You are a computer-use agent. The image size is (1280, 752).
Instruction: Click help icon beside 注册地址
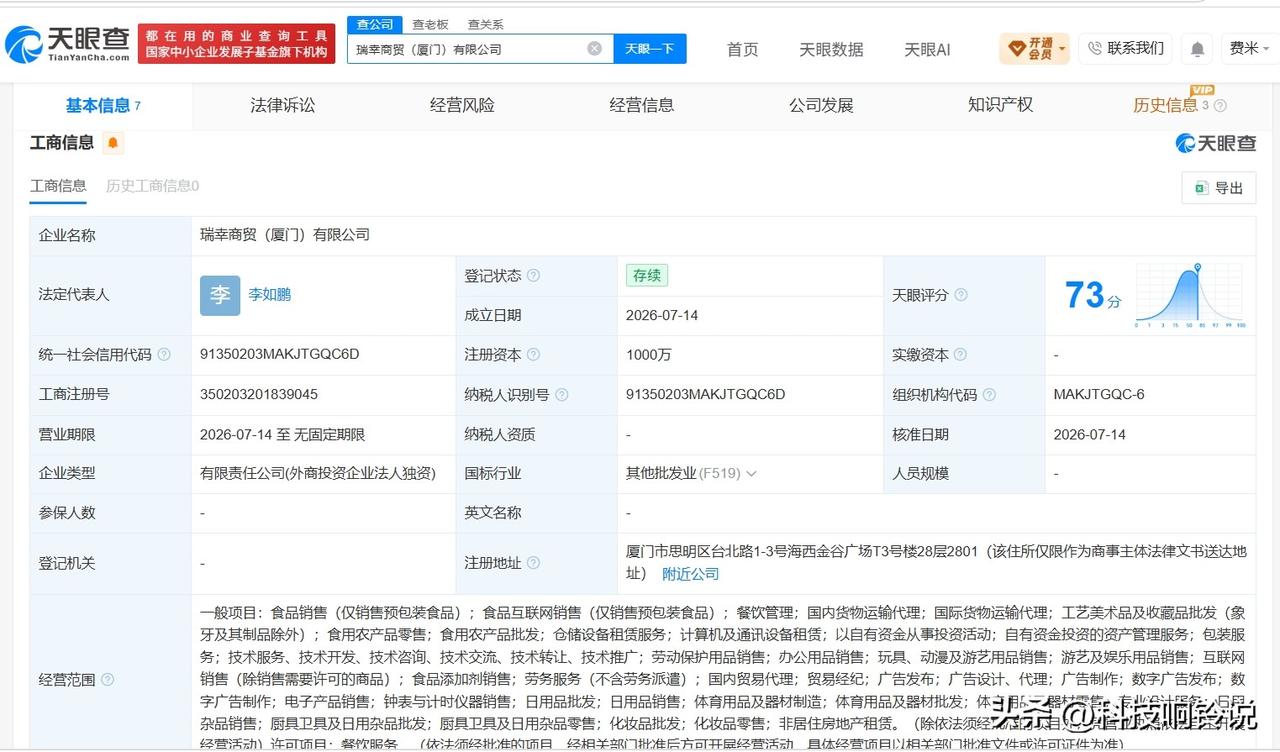533,563
